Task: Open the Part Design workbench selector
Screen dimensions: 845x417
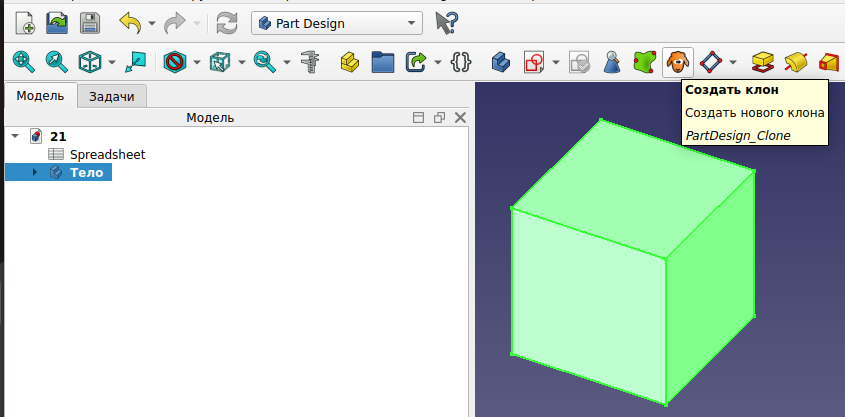Action: click(337, 23)
